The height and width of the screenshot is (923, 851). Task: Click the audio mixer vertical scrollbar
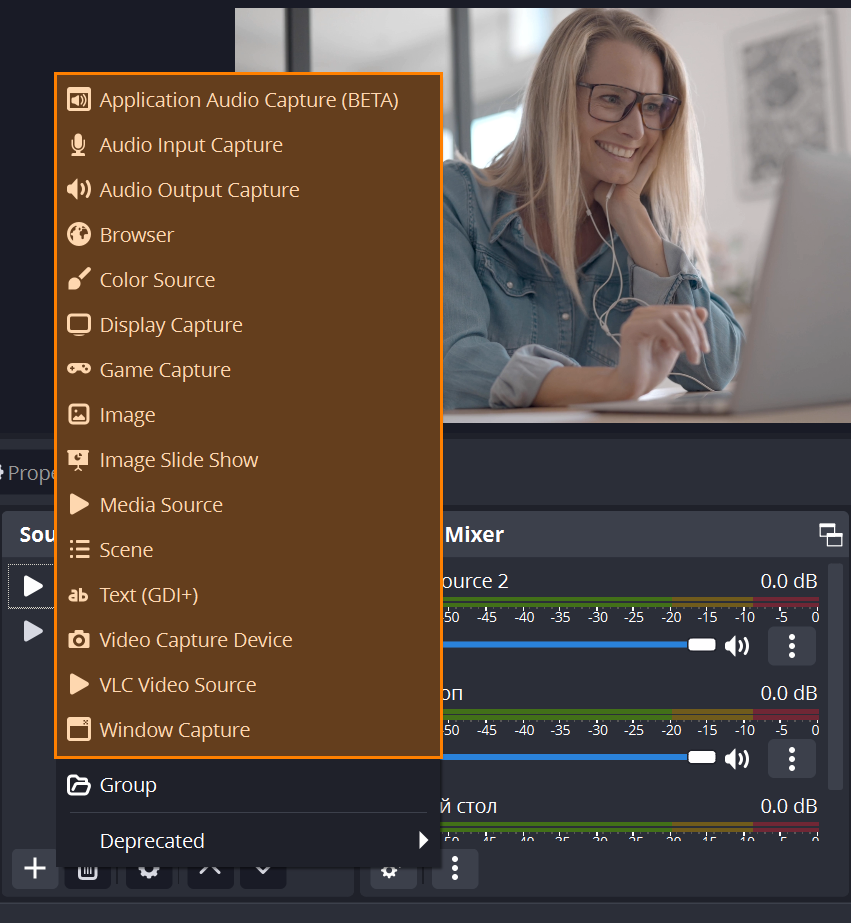tap(834, 680)
